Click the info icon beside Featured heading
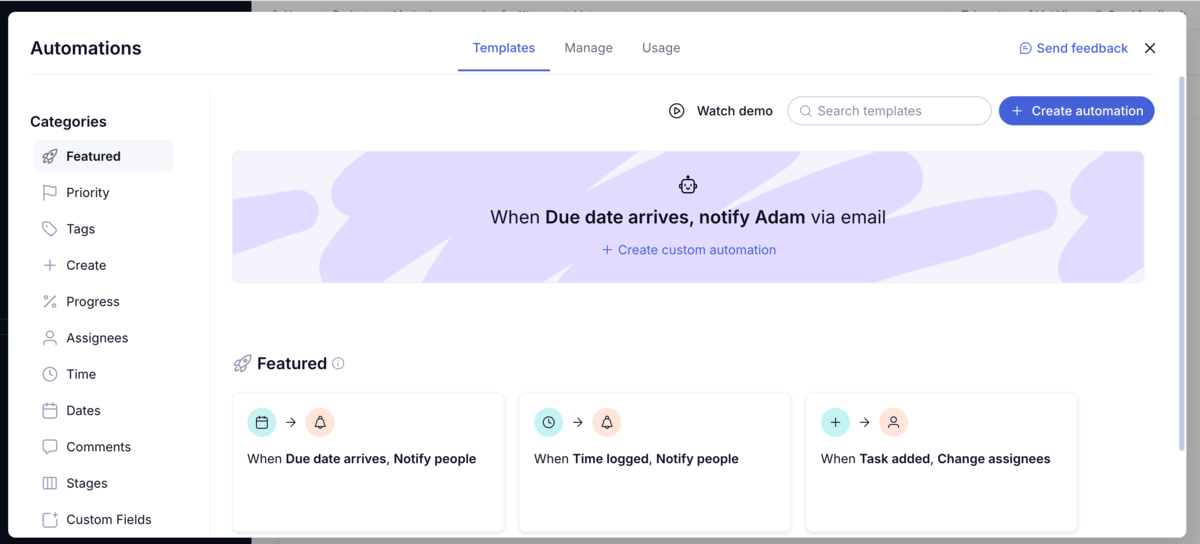This screenshot has height=544, width=1200. pos(338,364)
